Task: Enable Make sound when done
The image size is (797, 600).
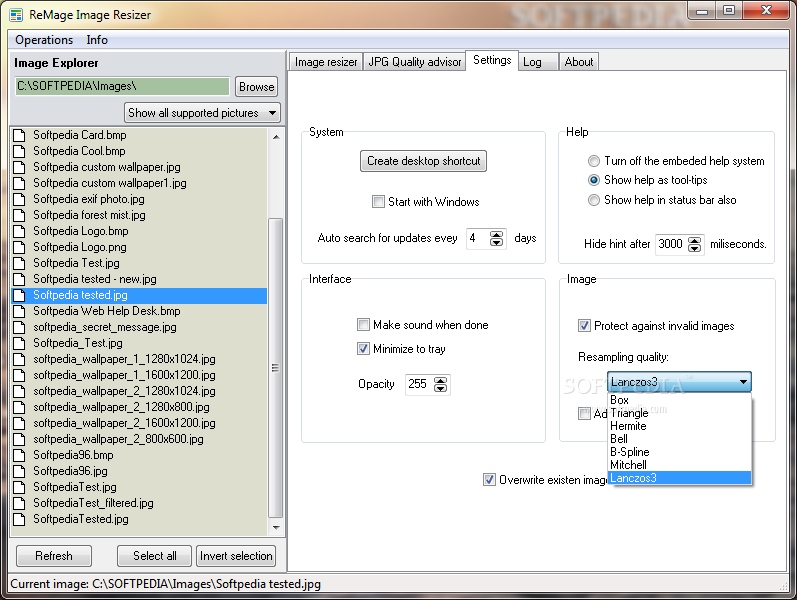Action: coord(363,324)
